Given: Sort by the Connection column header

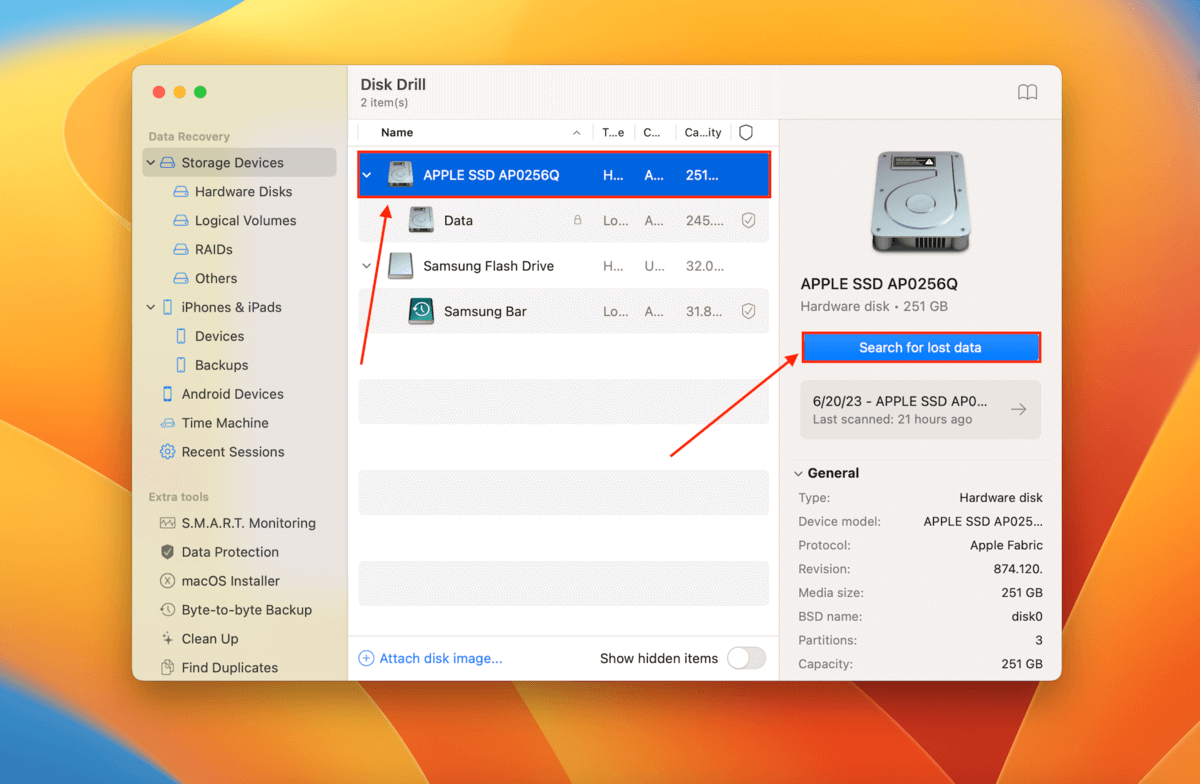Looking at the screenshot, I should [x=653, y=133].
